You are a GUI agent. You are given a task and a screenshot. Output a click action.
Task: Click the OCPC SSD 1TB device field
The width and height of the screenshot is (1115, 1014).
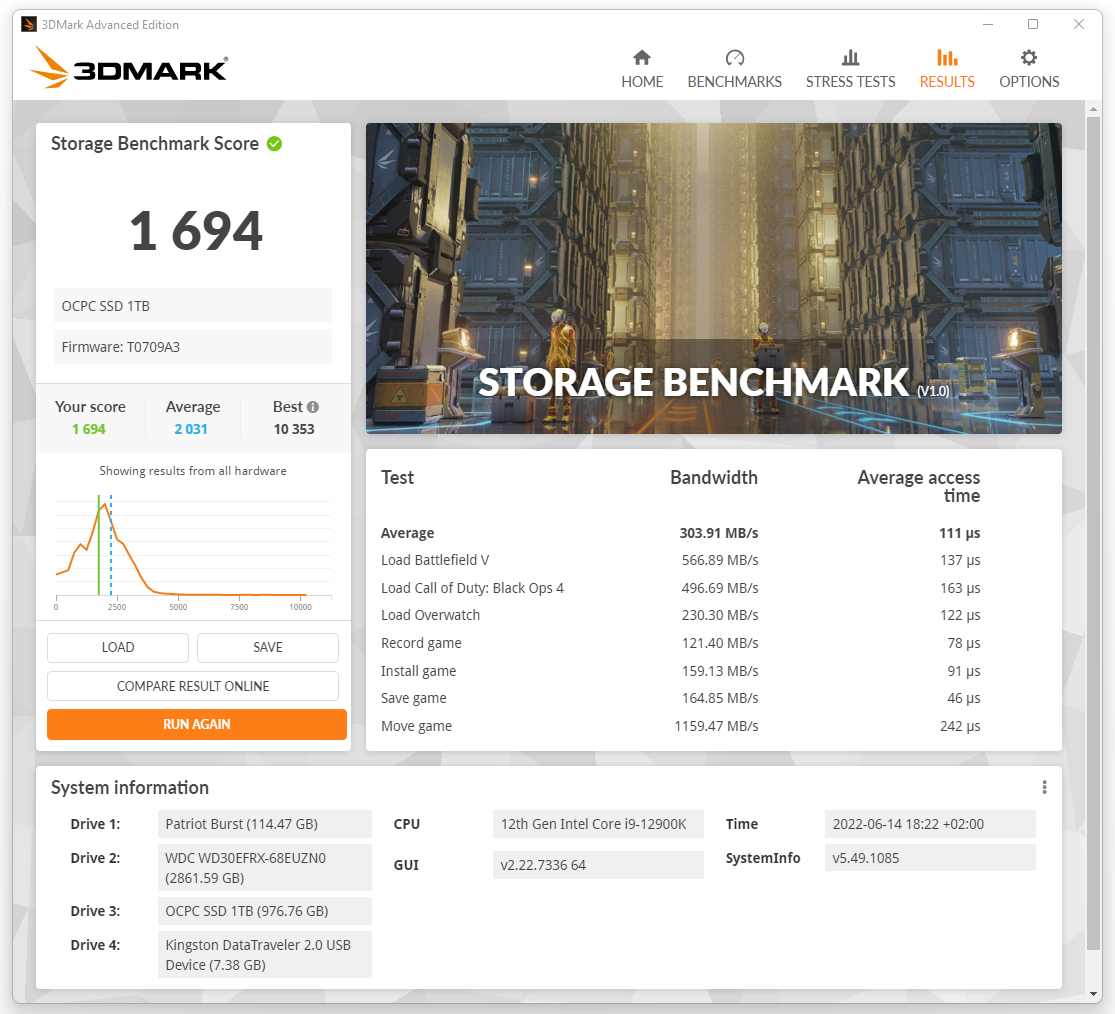193,306
